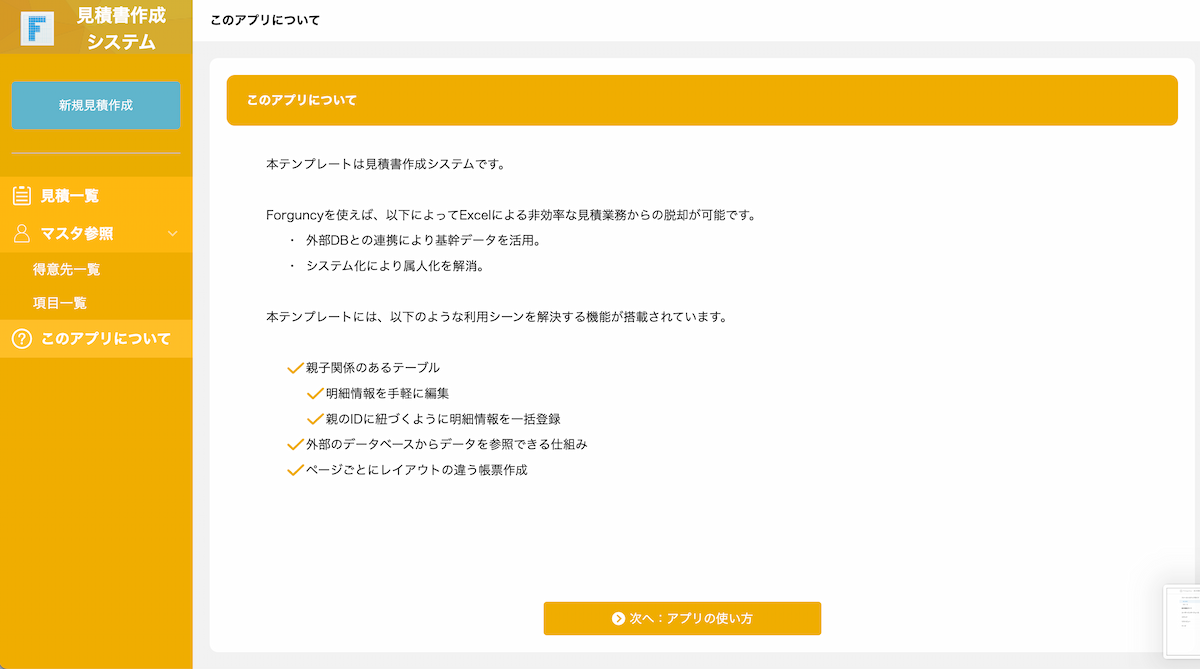The width and height of the screenshot is (1200, 669).
Task: Collapse the マスタ参照 chevron arrow
Action: [x=173, y=234]
